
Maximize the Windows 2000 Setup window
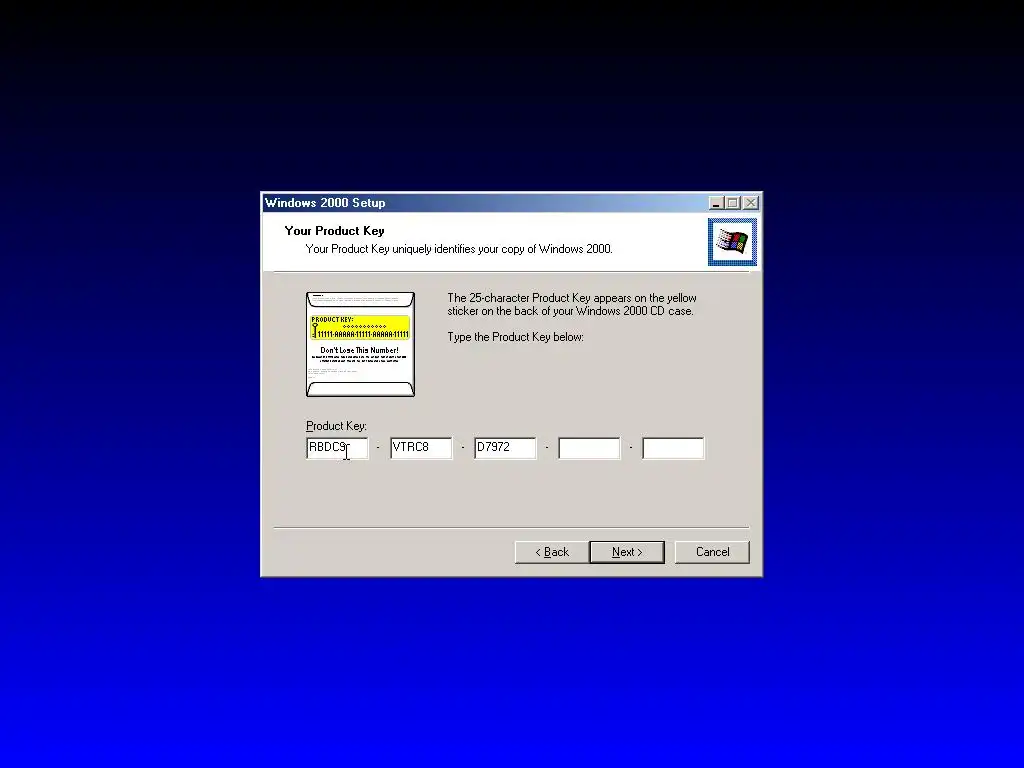coord(733,203)
